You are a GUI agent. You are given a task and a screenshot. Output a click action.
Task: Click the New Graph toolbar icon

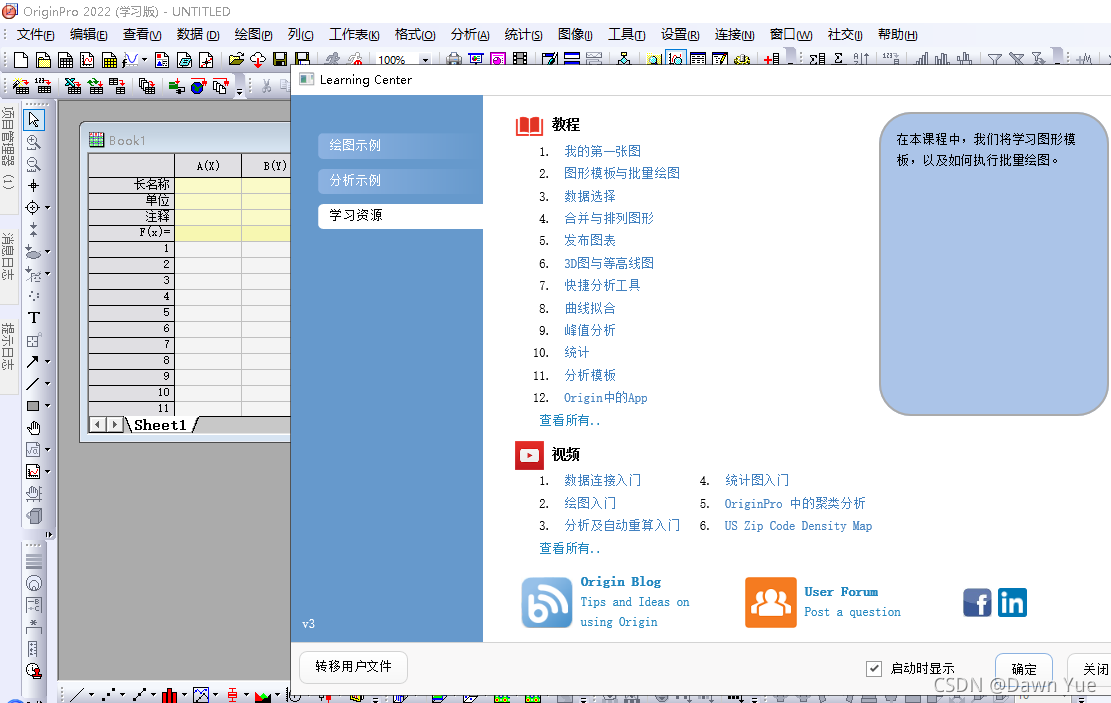coord(87,60)
